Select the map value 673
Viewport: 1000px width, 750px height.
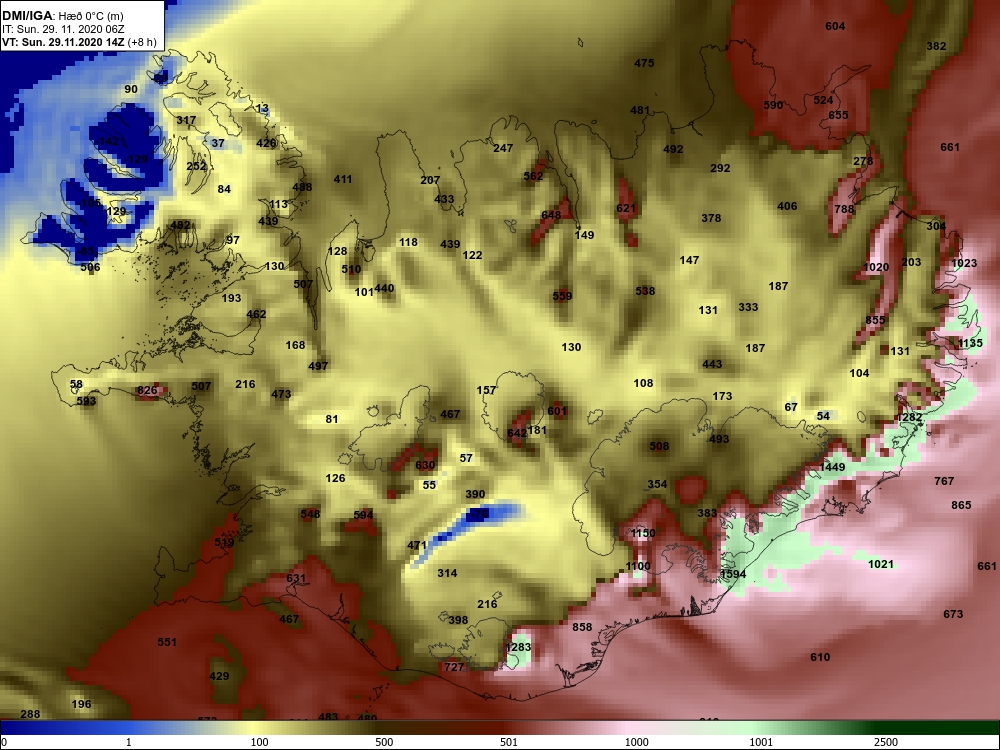tap(953, 614)
